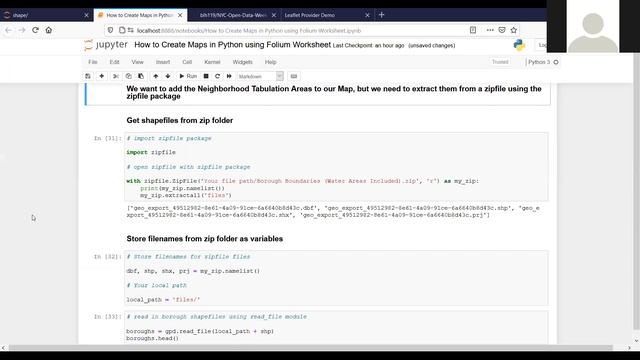
Task: Click the tracking protection shield icon
Action: click(x=110, y=30)
